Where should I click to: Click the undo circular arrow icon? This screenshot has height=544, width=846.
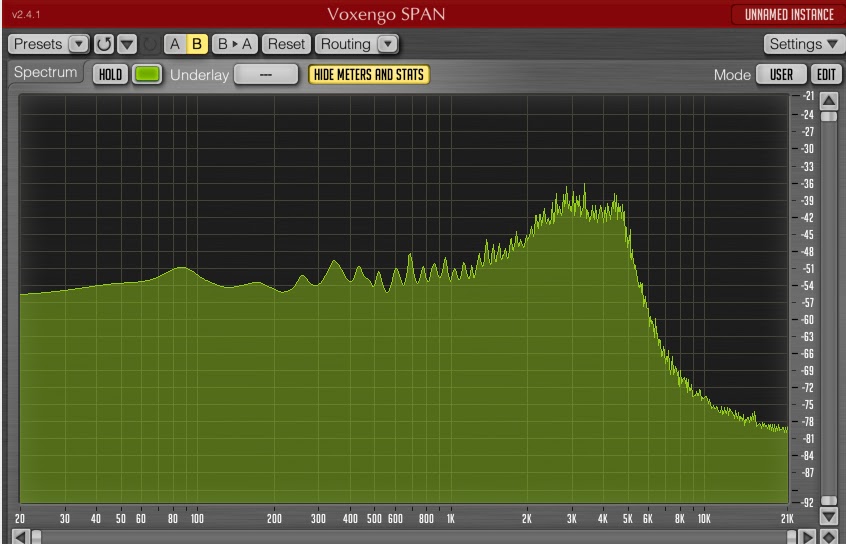coord(104,44)
